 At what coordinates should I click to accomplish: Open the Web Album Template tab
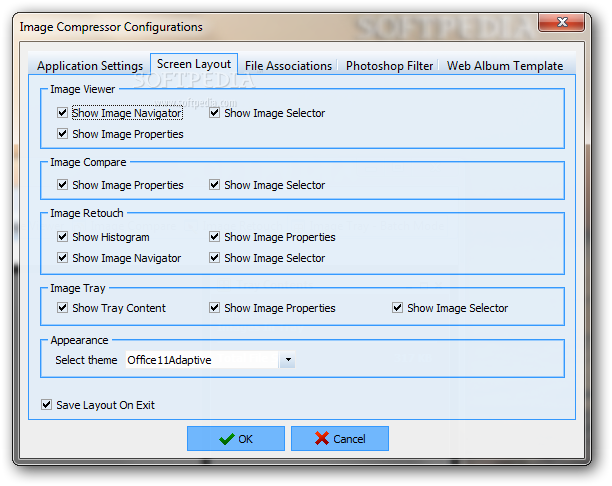(x=505, y=66)
